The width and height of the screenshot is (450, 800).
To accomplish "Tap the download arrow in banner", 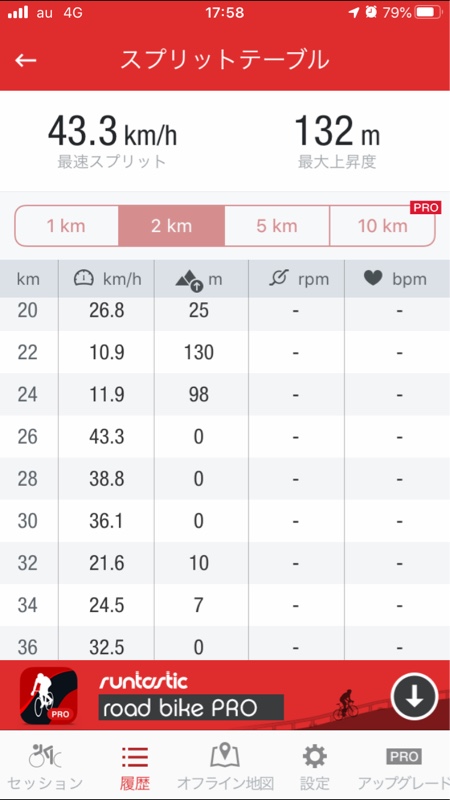I will (414, 696).
